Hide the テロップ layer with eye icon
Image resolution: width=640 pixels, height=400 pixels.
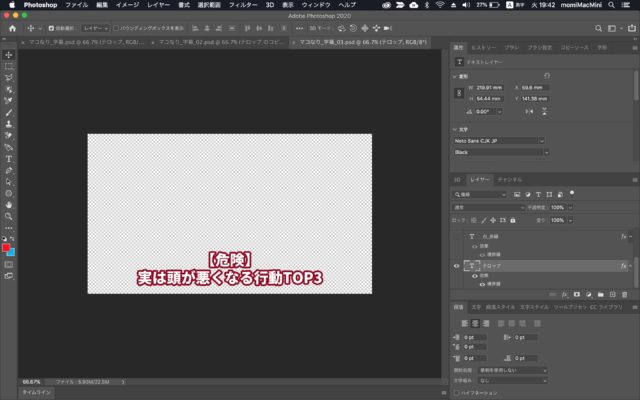click(x=457, y=266)
